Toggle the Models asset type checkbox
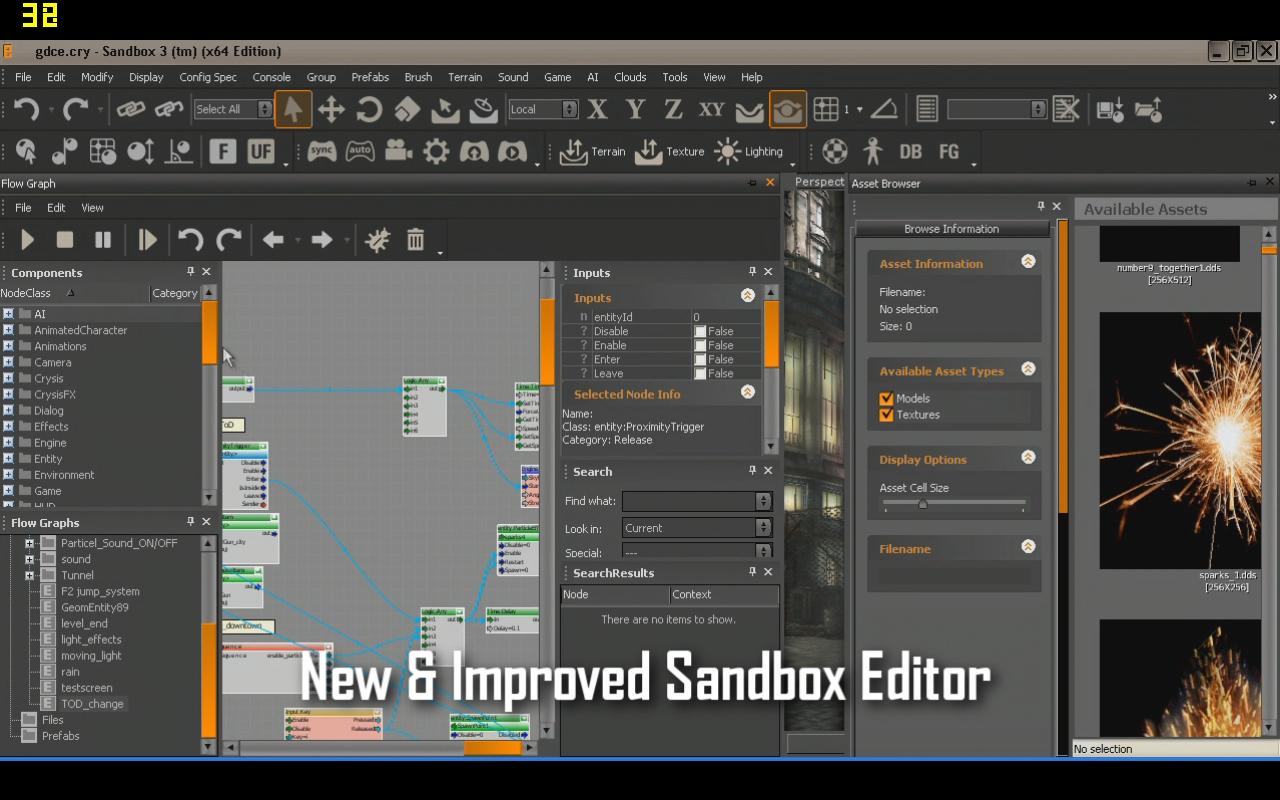 point(886,398)
